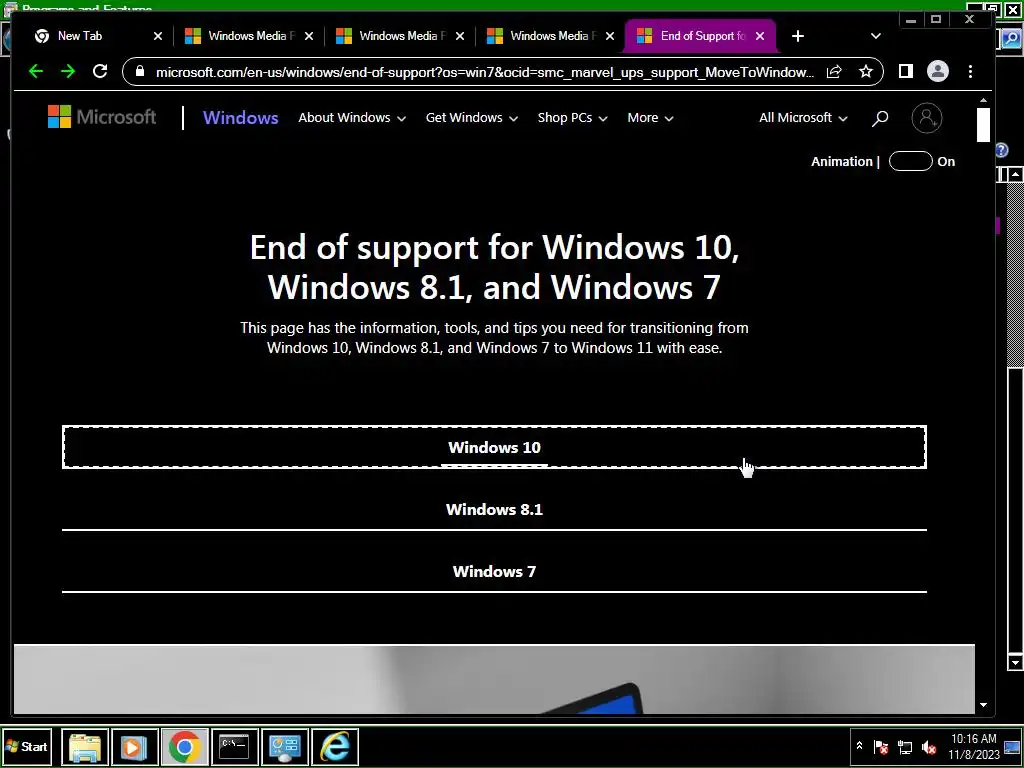Image resolution: width=1024 pixels, height=768 pixels.
Task: Click the muted volume tray icon
Action: [929, 747]
